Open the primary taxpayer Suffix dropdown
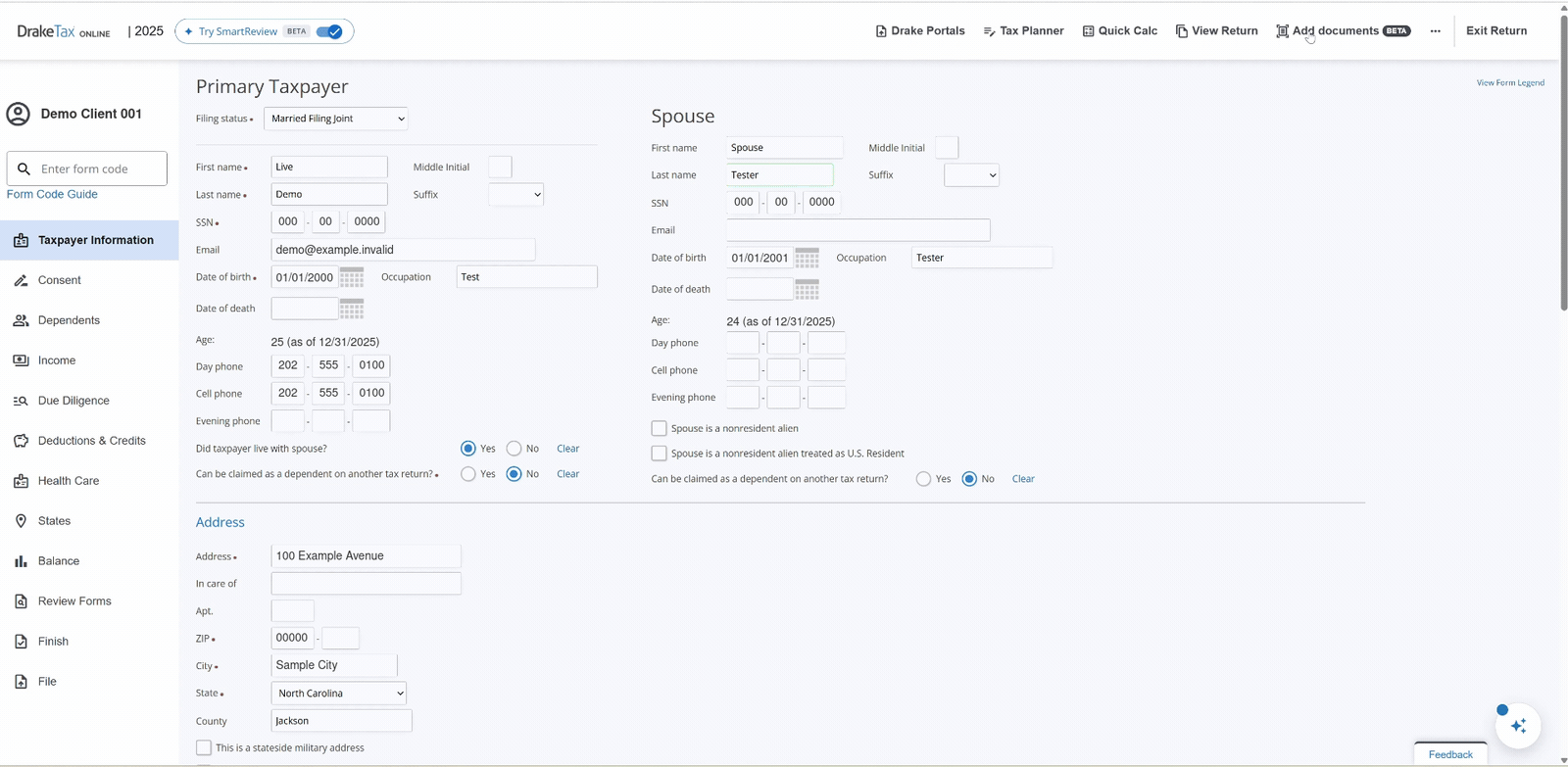Screen dimensions: 1568x767 click(515, 195)
